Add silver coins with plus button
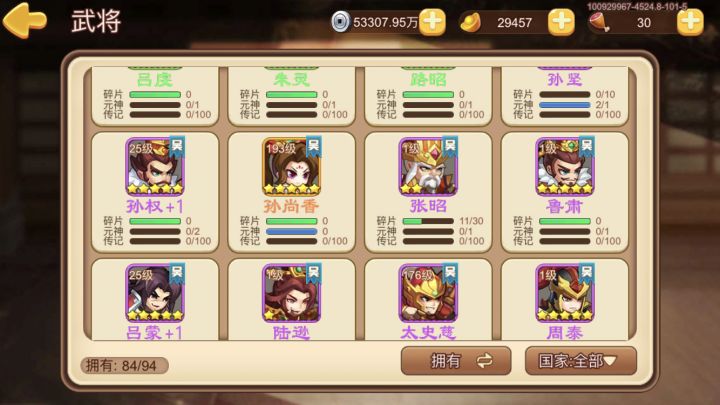 point(432,22)
